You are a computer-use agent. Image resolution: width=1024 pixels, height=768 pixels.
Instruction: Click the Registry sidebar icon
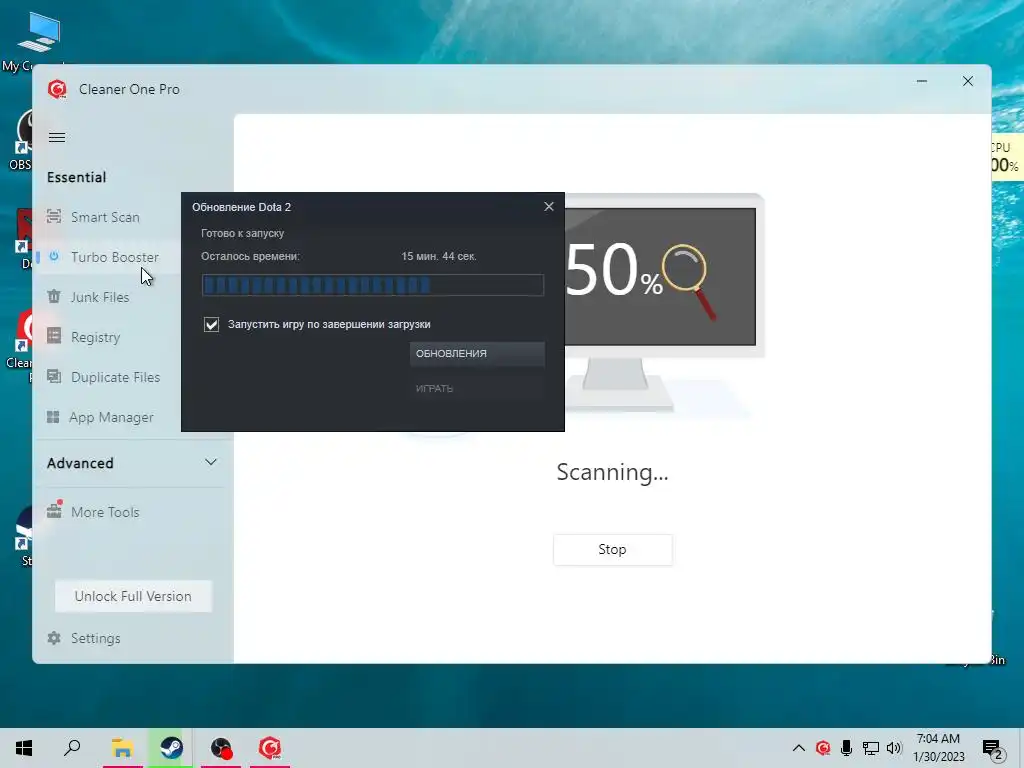click(54, 336)
